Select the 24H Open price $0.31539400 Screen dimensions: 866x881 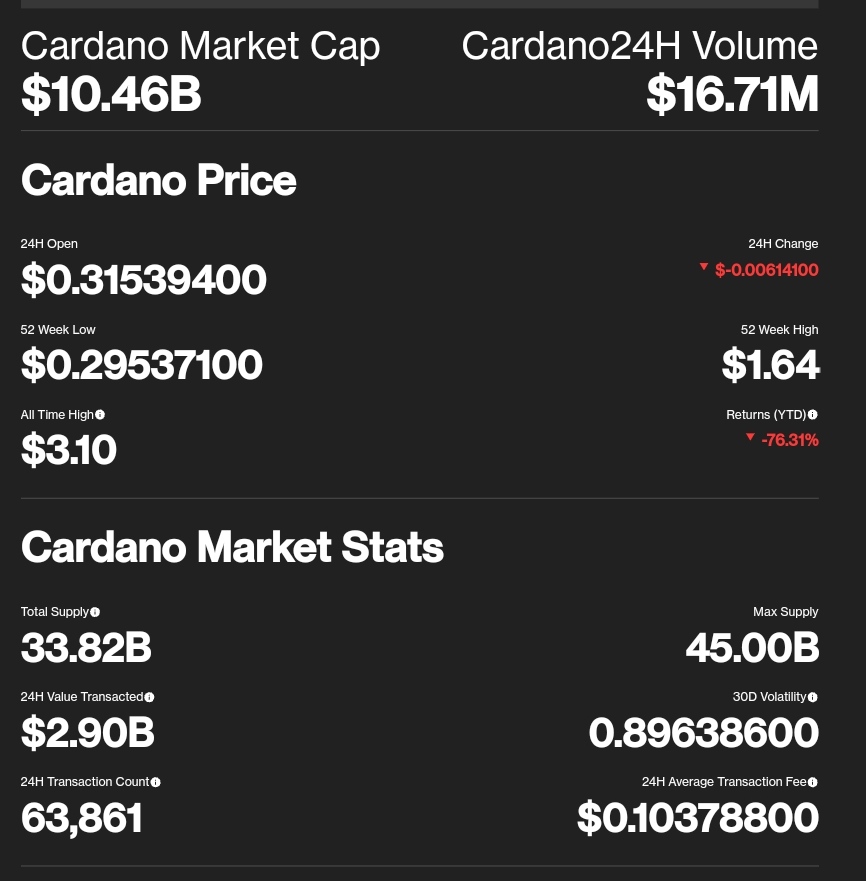143,279
